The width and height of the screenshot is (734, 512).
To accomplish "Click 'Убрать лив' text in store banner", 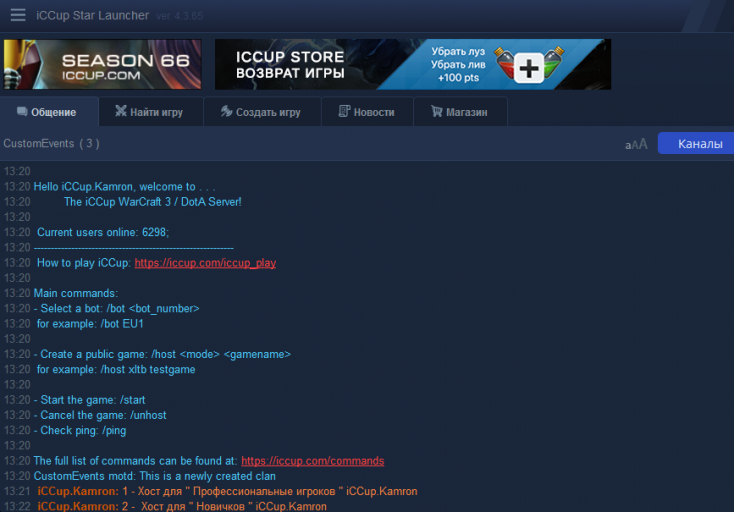I will (458, 65).
